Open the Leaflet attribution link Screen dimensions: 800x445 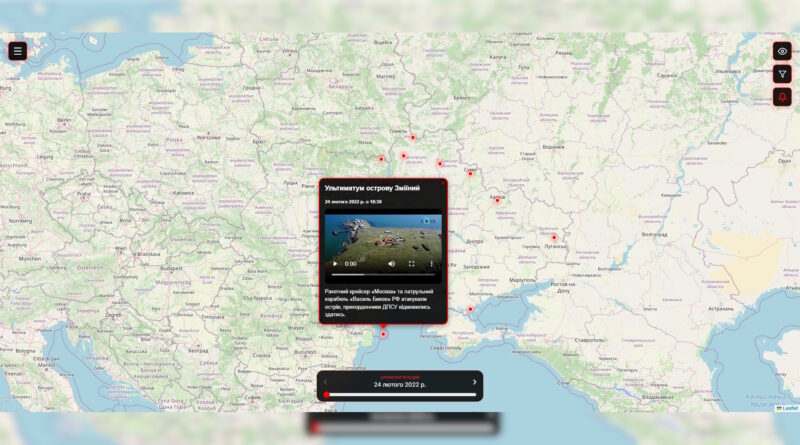point(790,408)
